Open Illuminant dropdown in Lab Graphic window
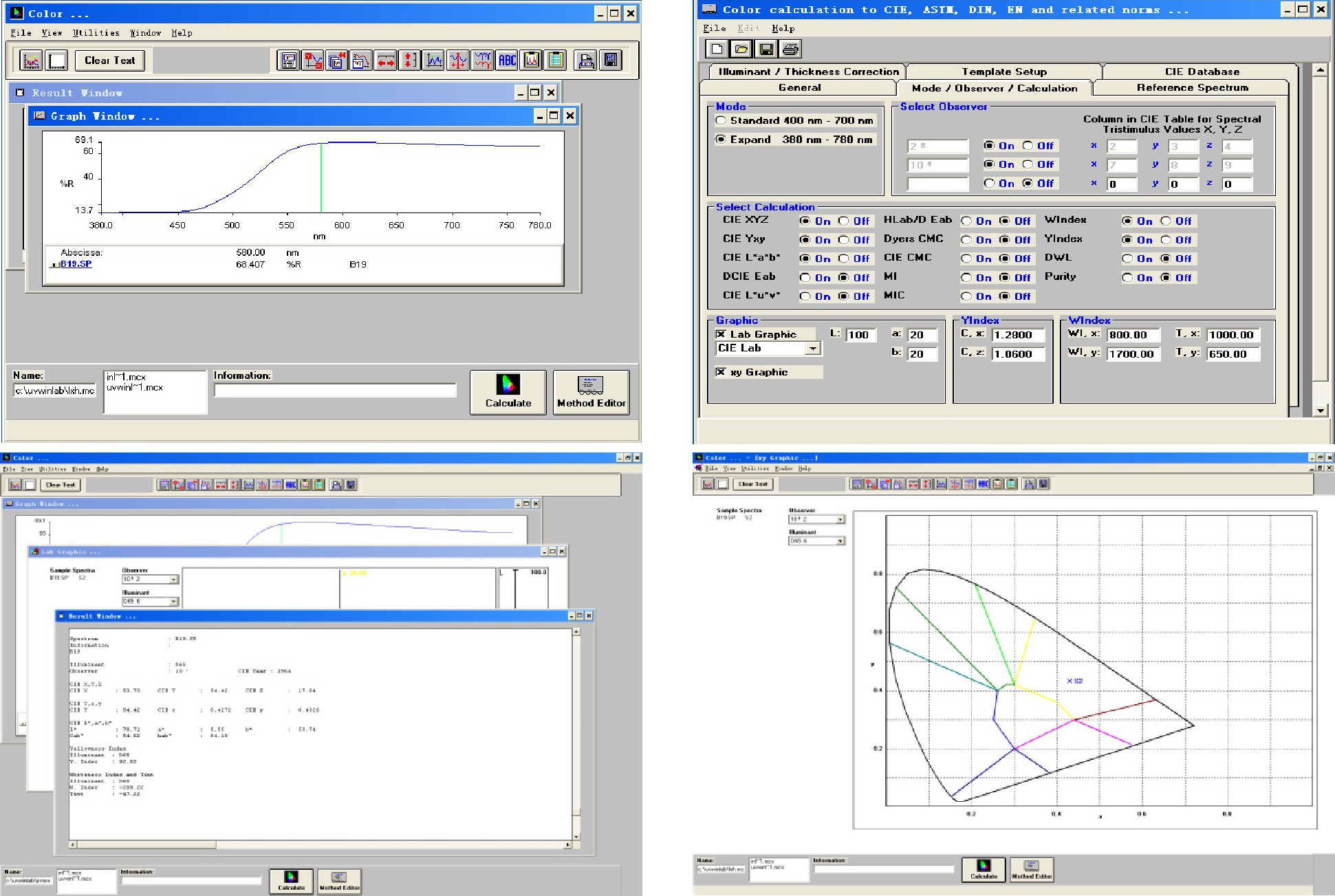Screen dimensions: 1335x896 (x=173, y=602)
